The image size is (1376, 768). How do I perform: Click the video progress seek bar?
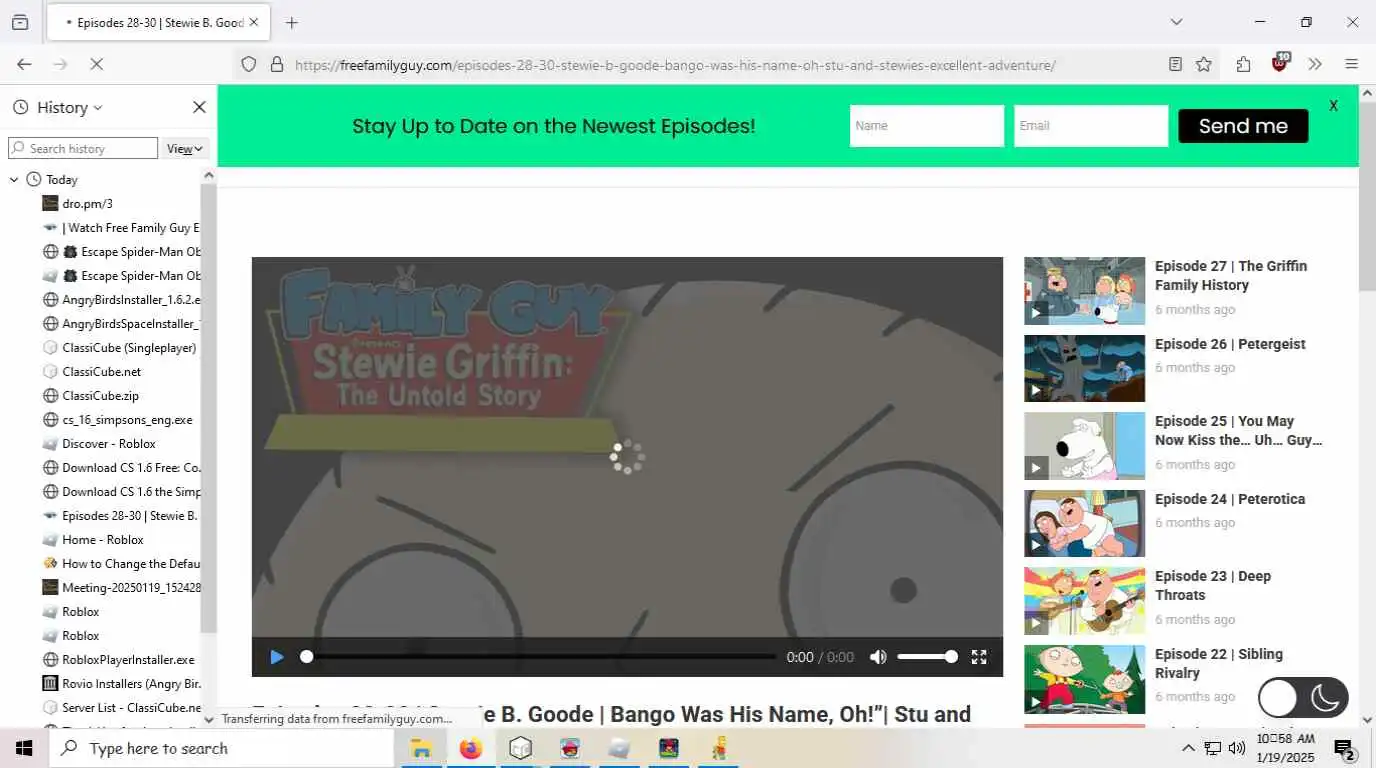(540, 657)
